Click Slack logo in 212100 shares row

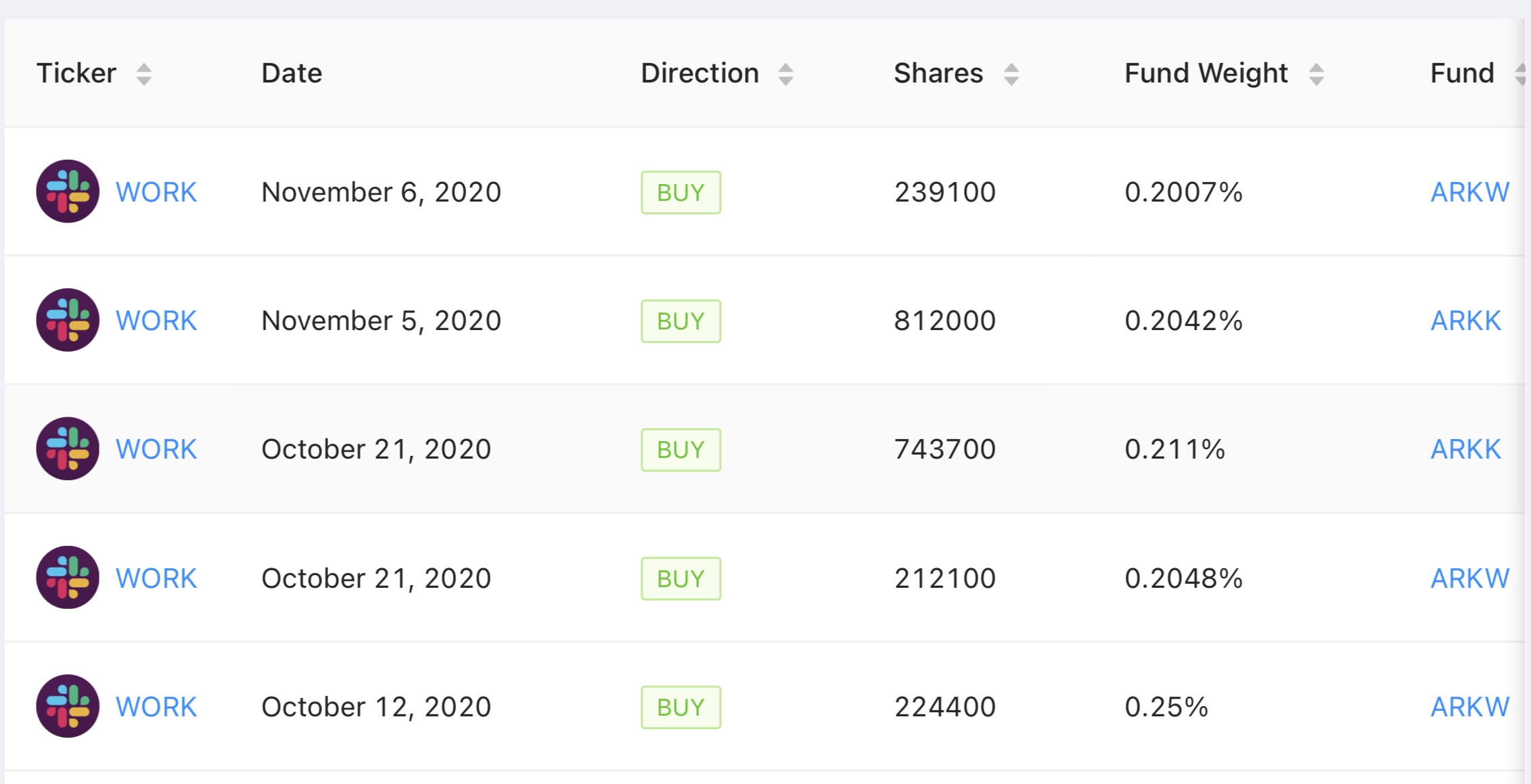click(68, 578)
